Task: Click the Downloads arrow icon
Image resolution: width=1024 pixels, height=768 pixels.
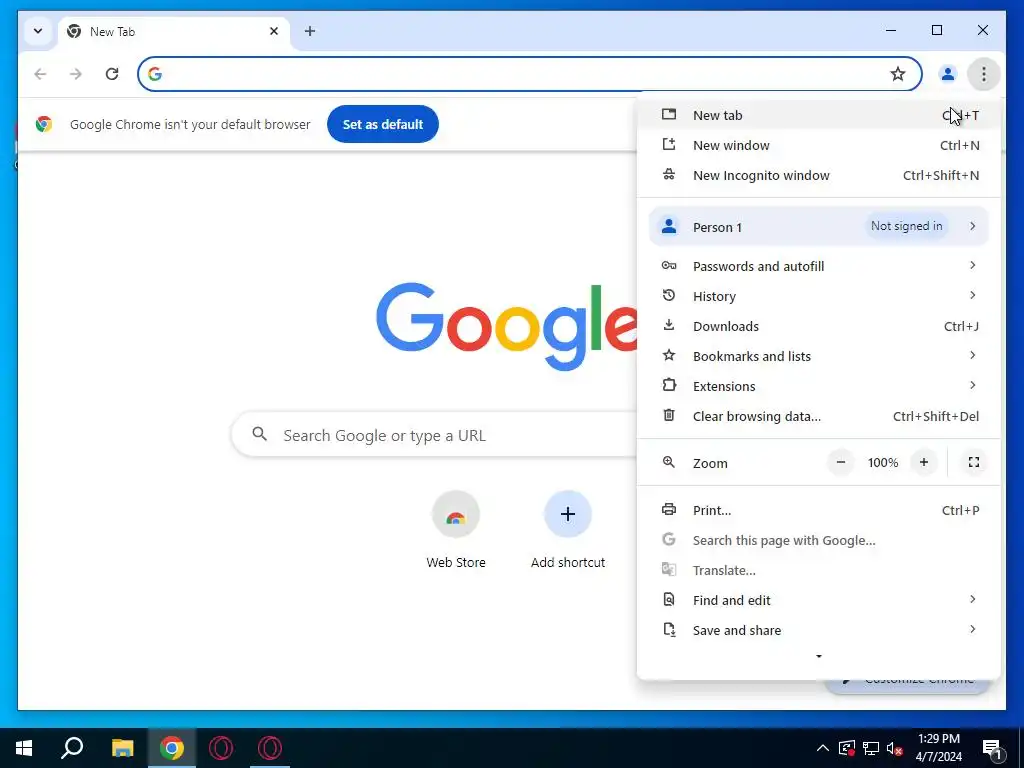Action: [x=669, y=325]
